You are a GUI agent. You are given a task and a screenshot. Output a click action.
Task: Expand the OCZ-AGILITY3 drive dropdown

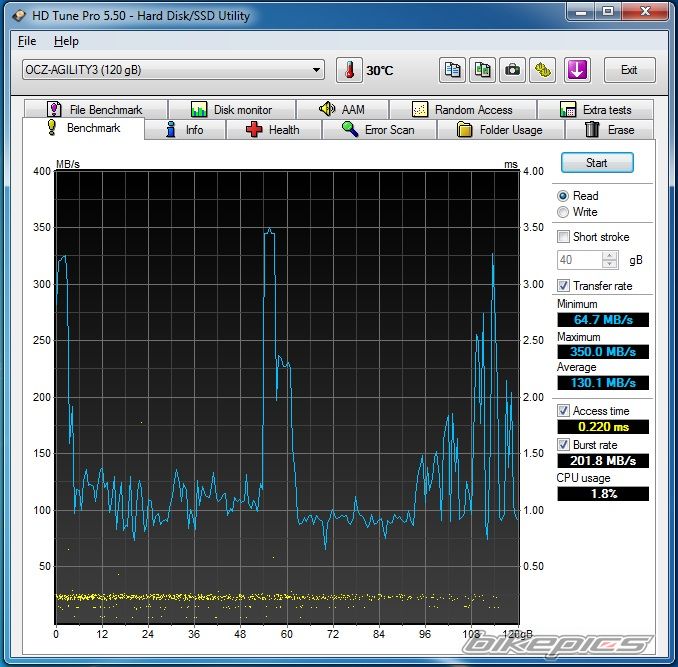[317, 70]
